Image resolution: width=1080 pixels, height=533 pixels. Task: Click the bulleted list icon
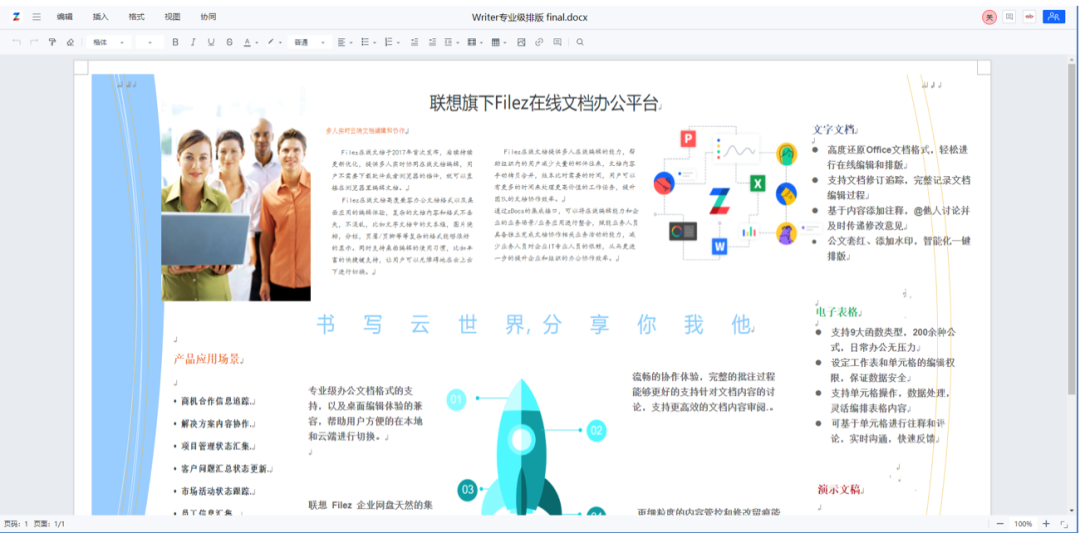click(365, 42)
